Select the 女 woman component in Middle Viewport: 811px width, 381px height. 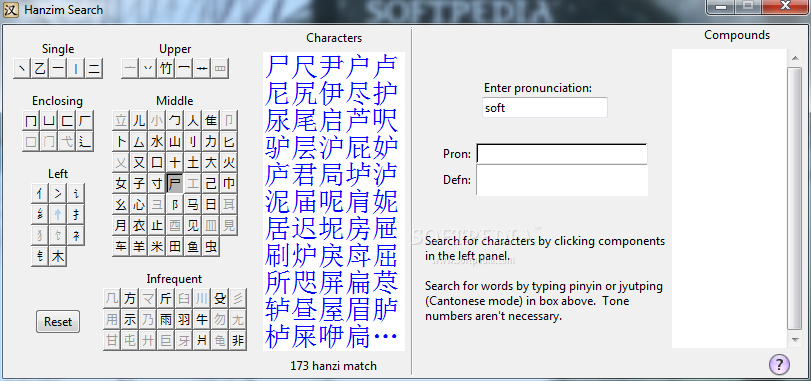coord(121,184)
